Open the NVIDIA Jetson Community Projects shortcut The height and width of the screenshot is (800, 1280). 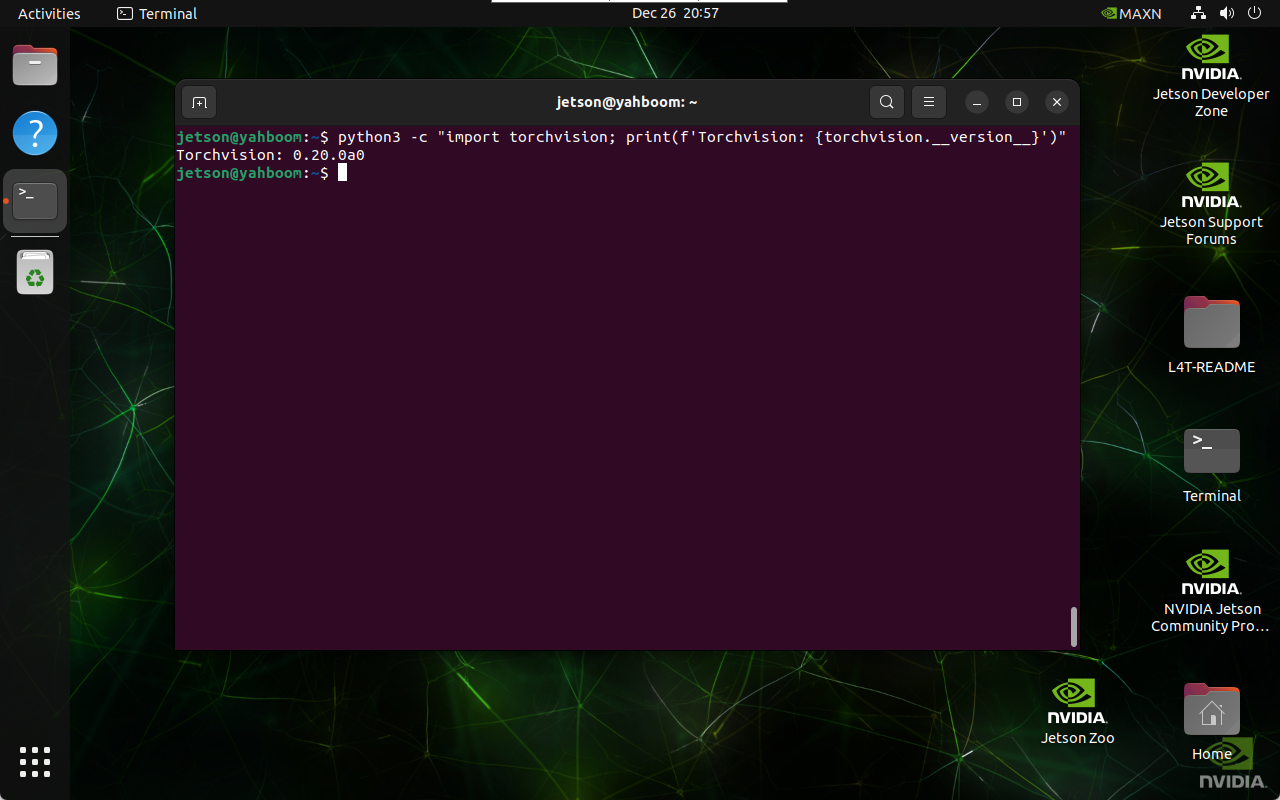point(1210,568)
